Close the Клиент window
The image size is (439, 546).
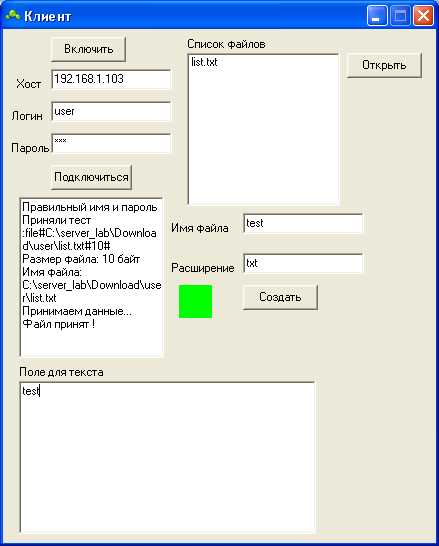tap(423, 16)
